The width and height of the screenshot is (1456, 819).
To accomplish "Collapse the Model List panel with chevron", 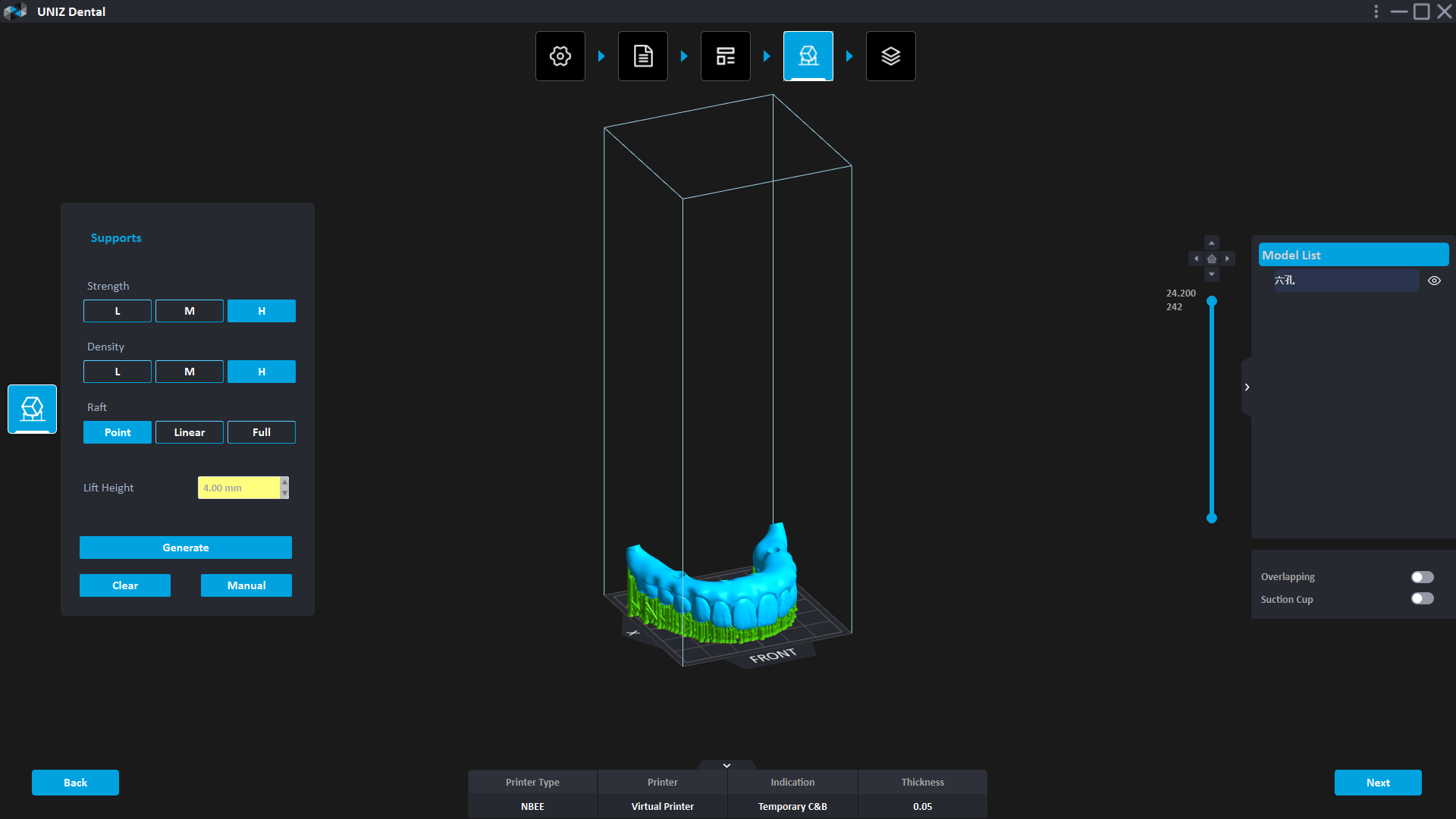I will click(1247, 388).
